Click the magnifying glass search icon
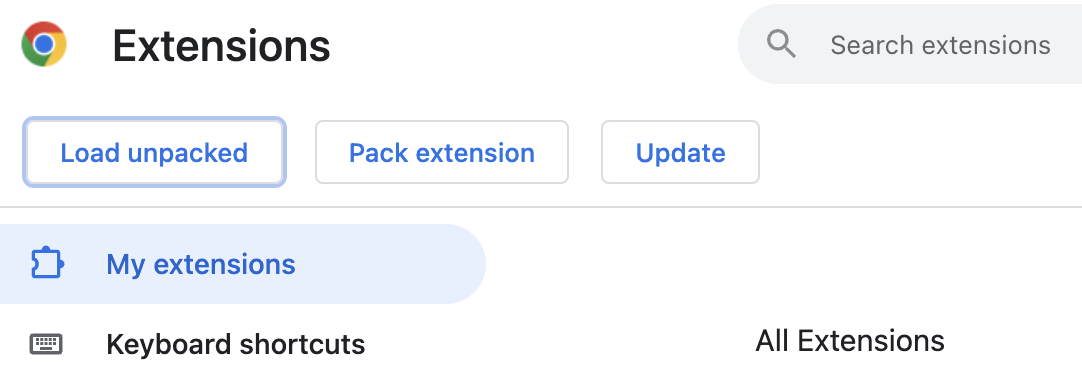This screenshot has width=1082, height=382. click(x=781, y=44)
